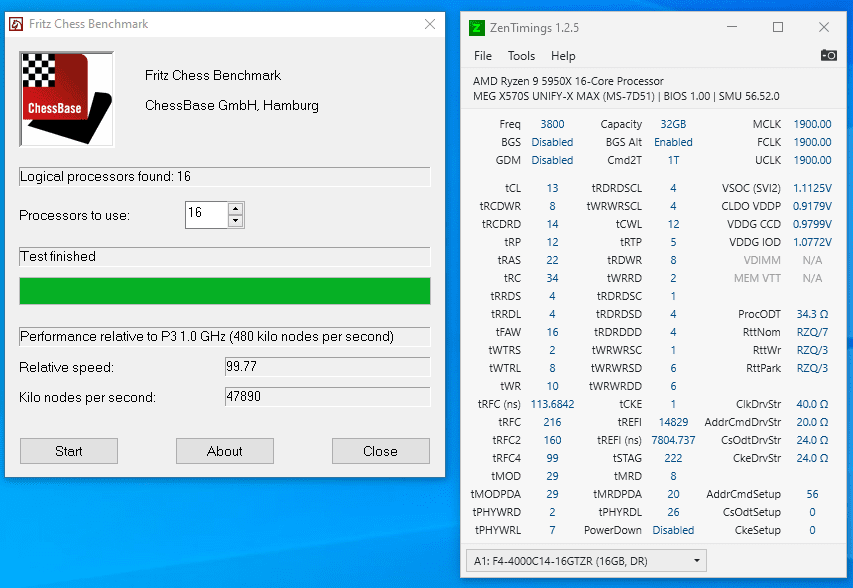Decrease Processors to use with down arrow
The height and width of the screenshot is (588, 853).
point(236,221)
